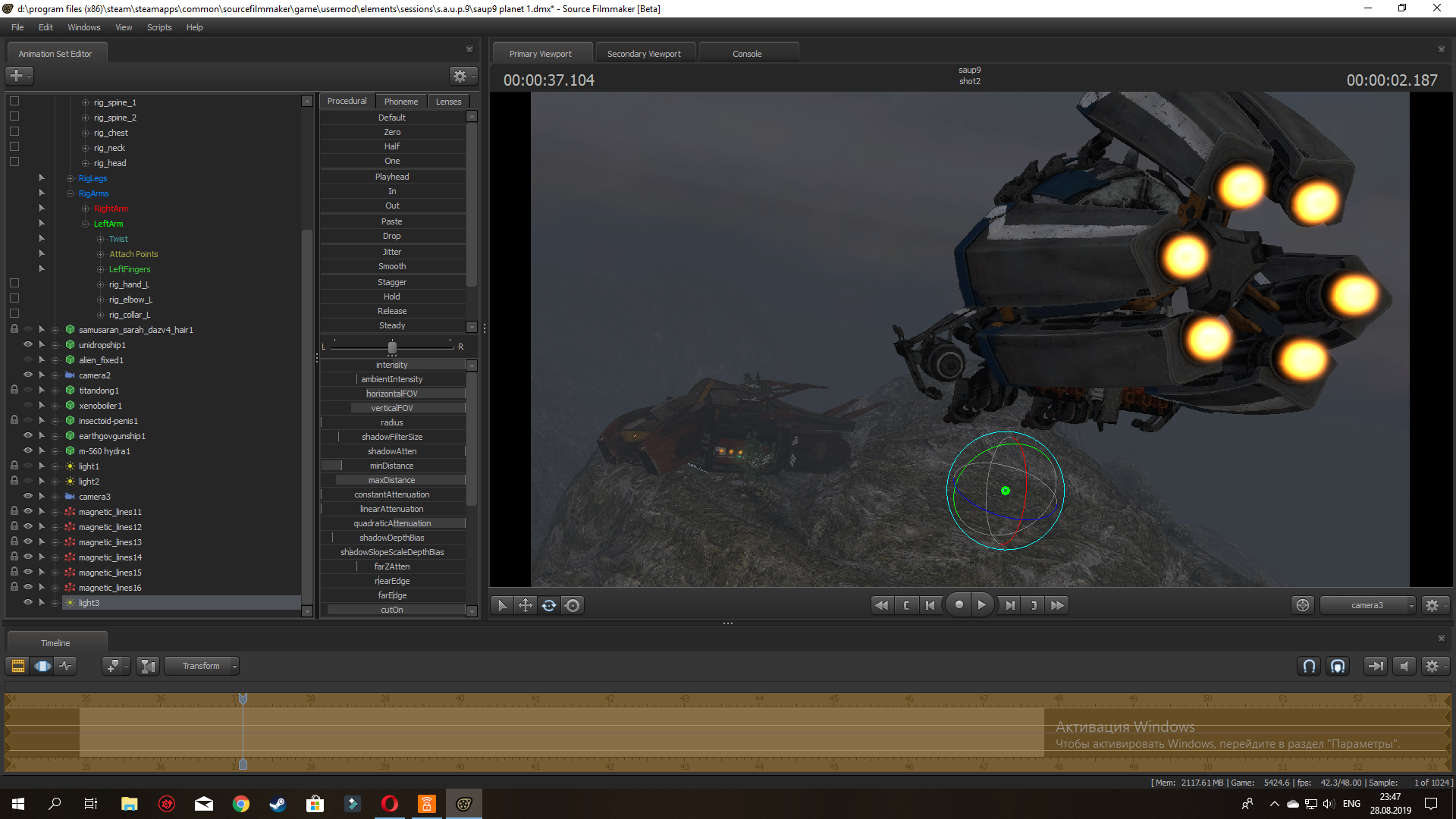Open the Scripts menu
1456x819 pixels.
point(159,27)
